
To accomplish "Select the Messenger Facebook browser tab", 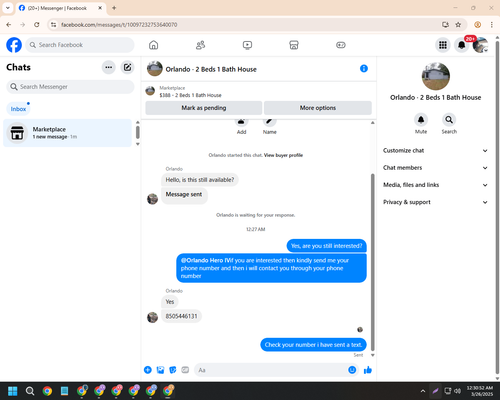I will tap(60, 8).
